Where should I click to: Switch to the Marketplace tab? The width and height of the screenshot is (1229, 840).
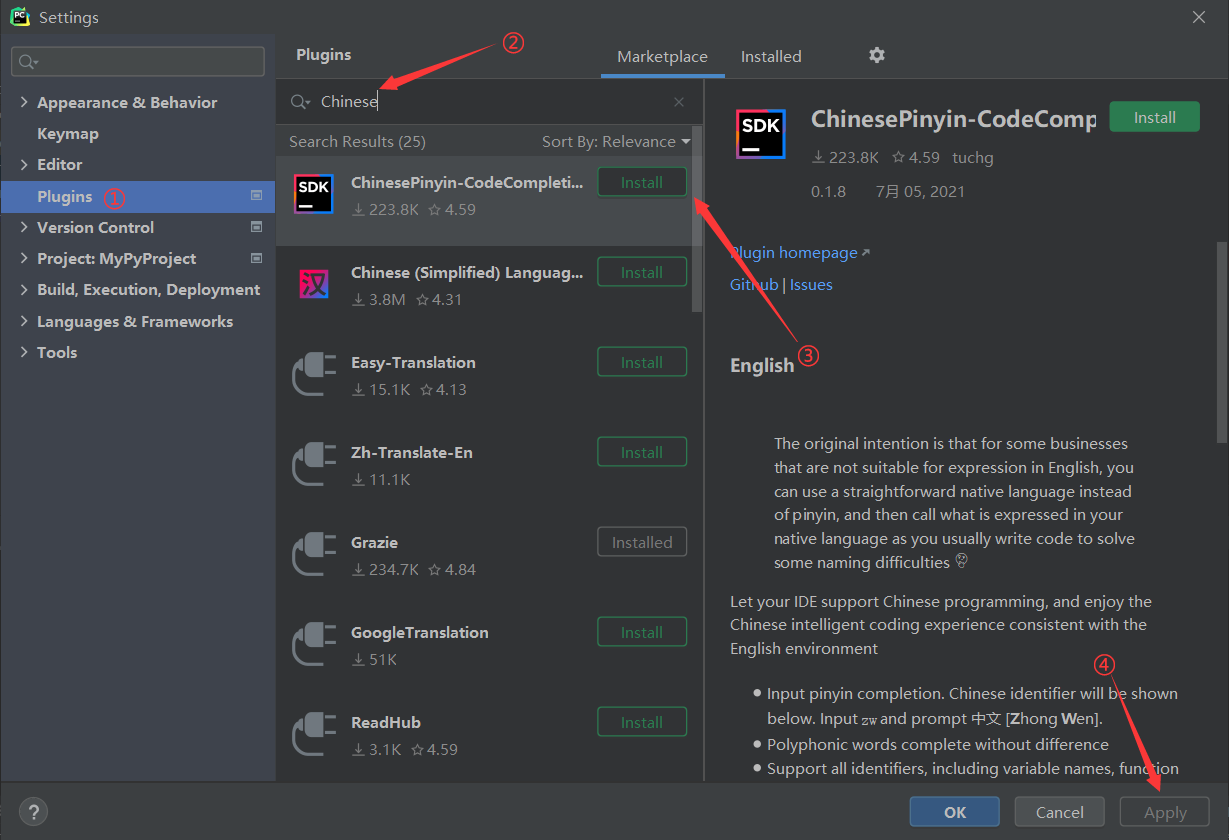[662, 57]
